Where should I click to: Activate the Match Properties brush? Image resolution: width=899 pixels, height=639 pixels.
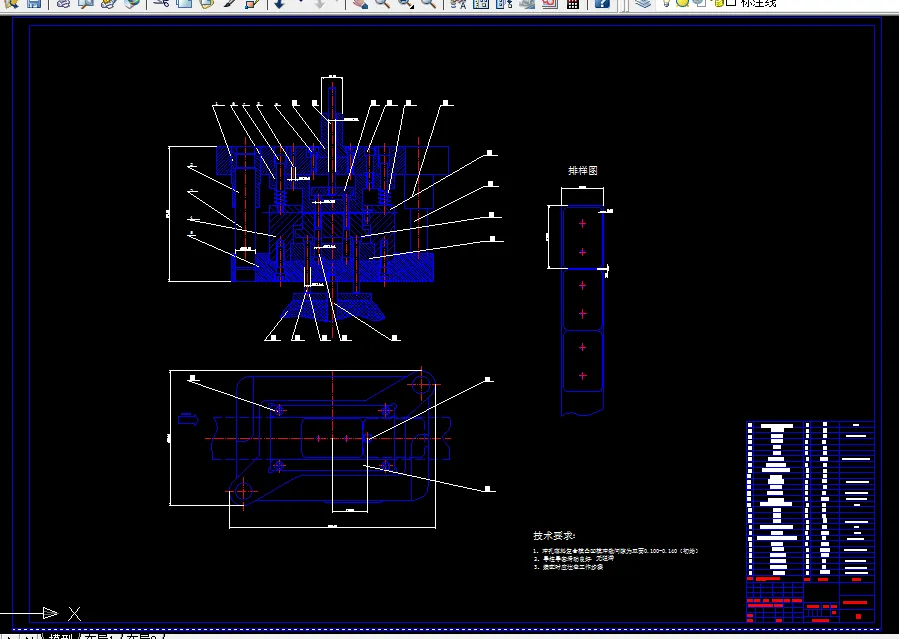click(229, 3)
